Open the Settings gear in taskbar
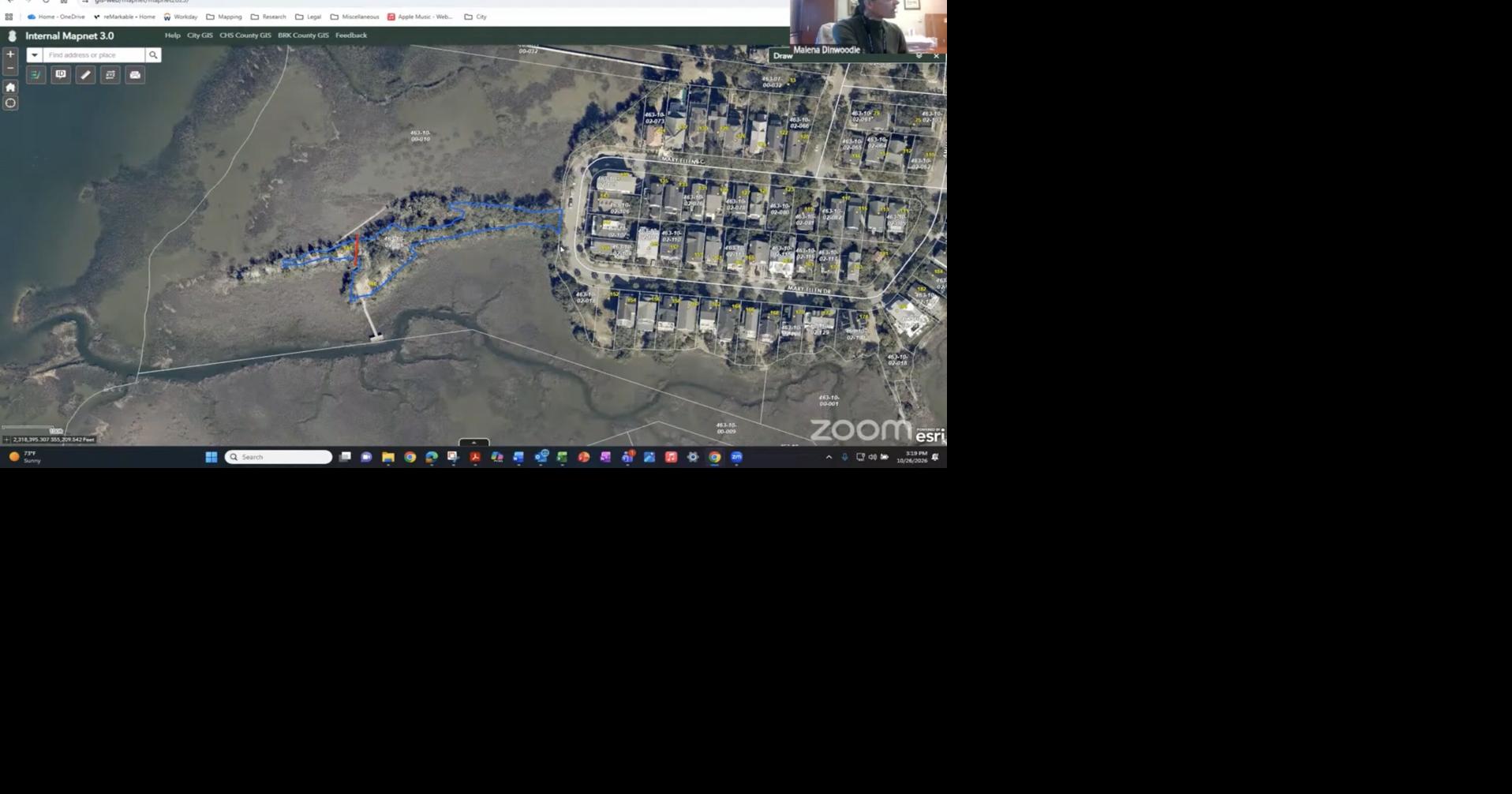Image resolution: width=1512 pixels, height=794 pixels. 693,457
